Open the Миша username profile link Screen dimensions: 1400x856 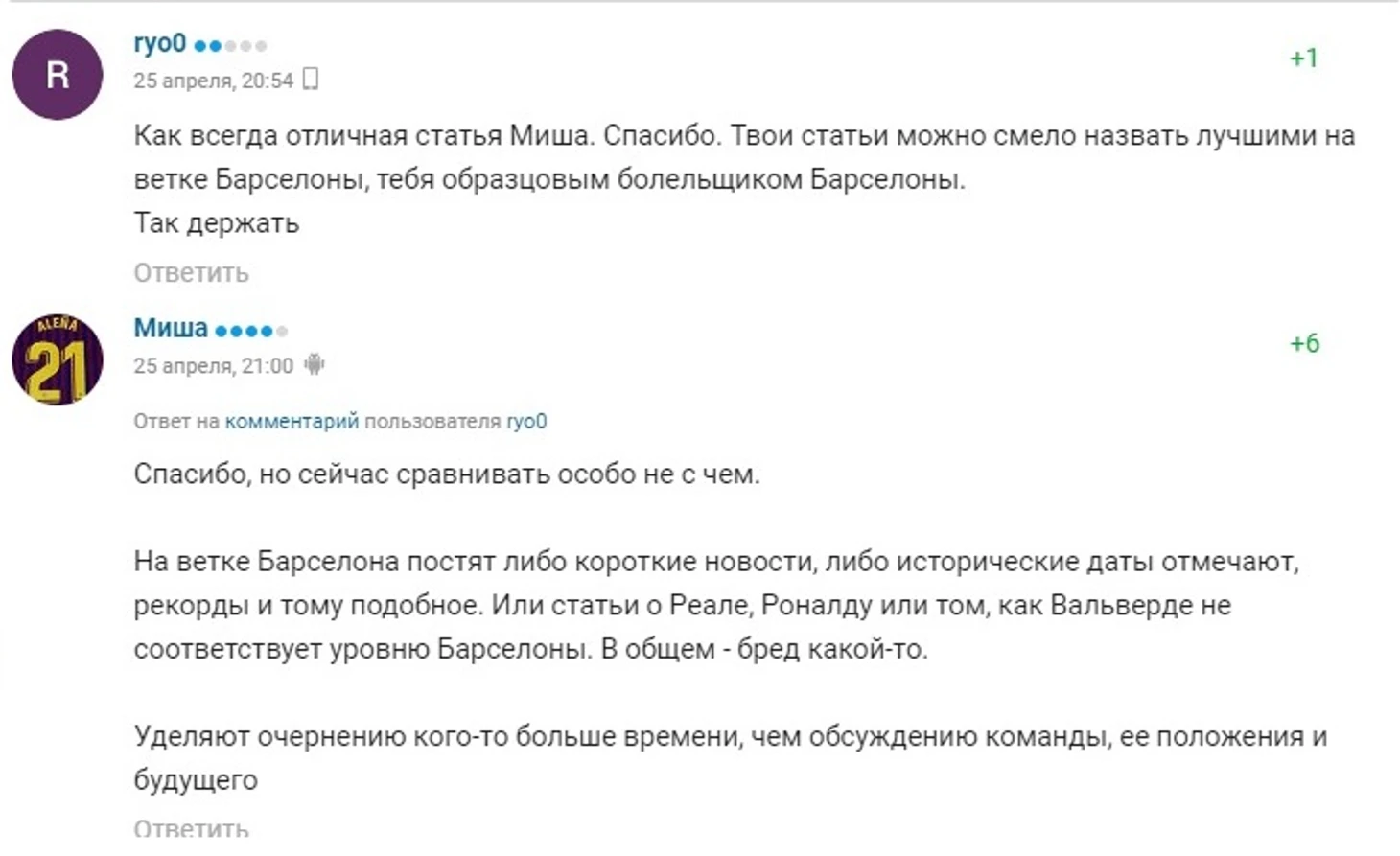click(x=171, y=328)
